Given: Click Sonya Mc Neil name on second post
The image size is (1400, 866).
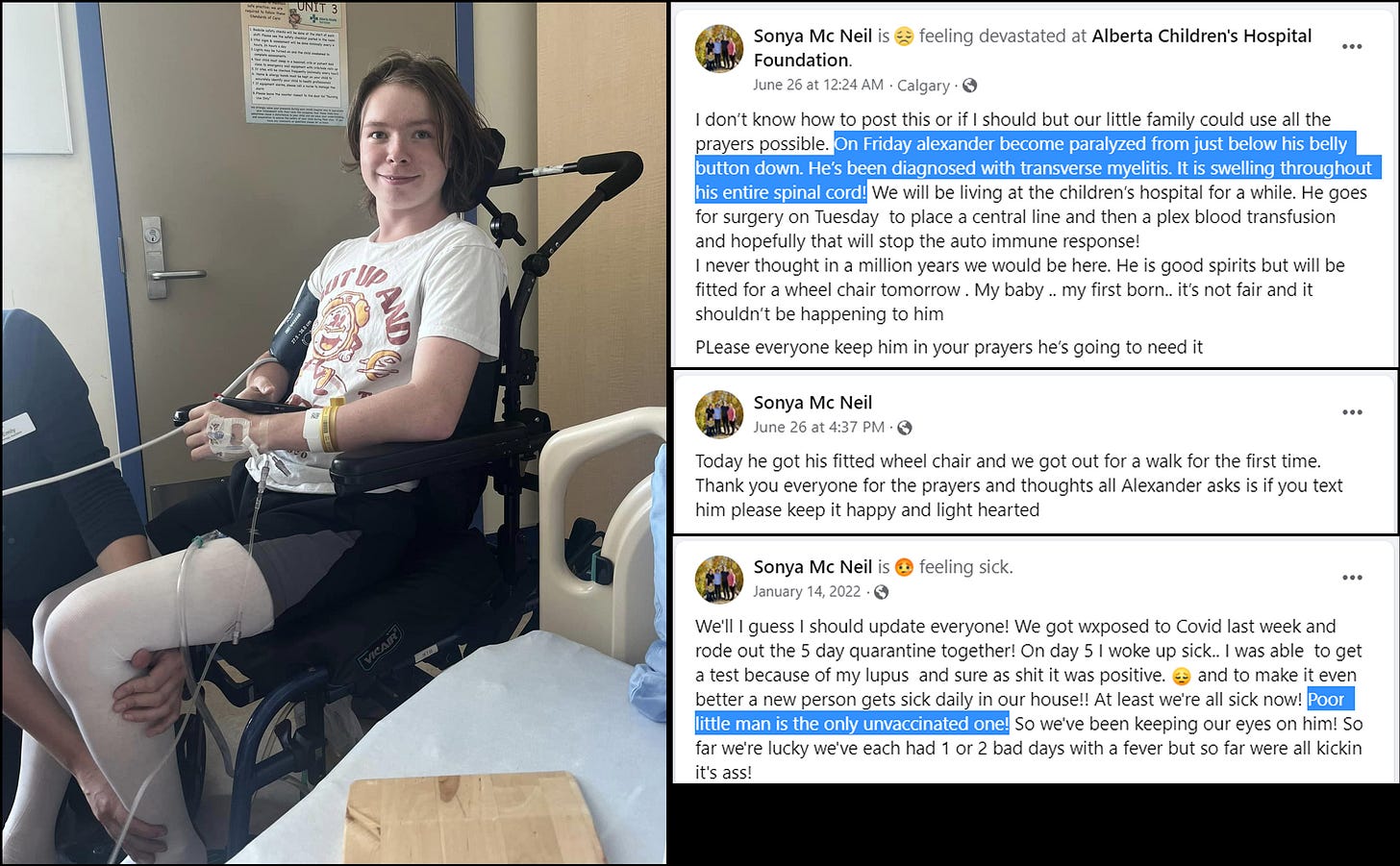Looking at the screenshot, I should tap(812, 403).
